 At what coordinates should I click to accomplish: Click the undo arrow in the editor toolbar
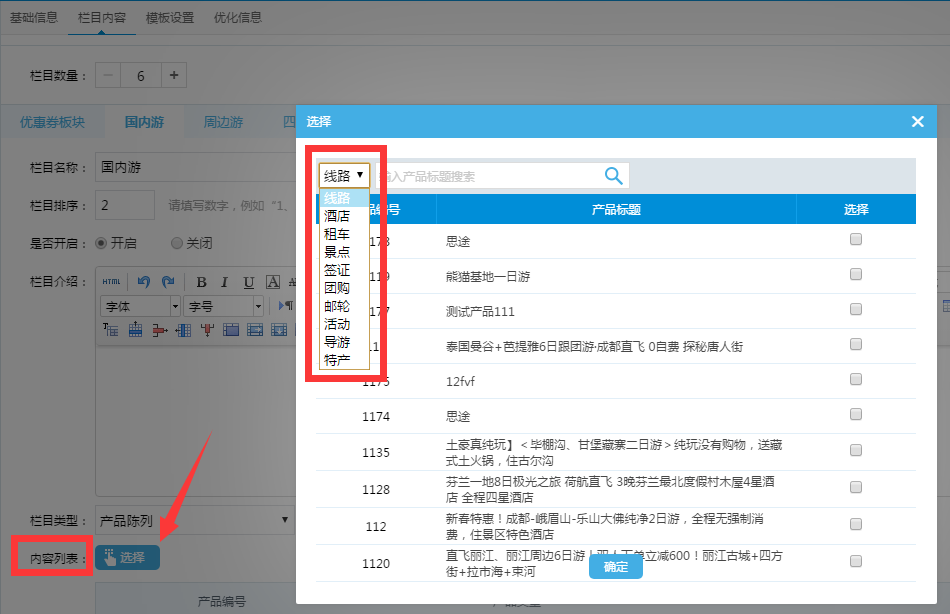pyautogui.click(x=144, y=281)
